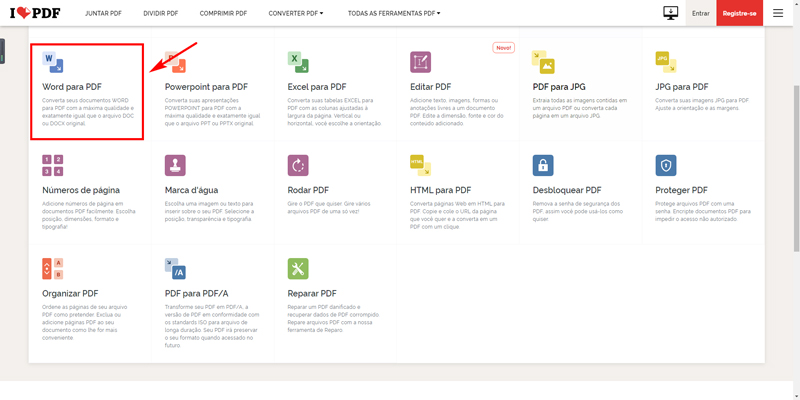Select the Editar PDF icon
Viewport: 800px width, 400px height.
click(x=420, y=62)
